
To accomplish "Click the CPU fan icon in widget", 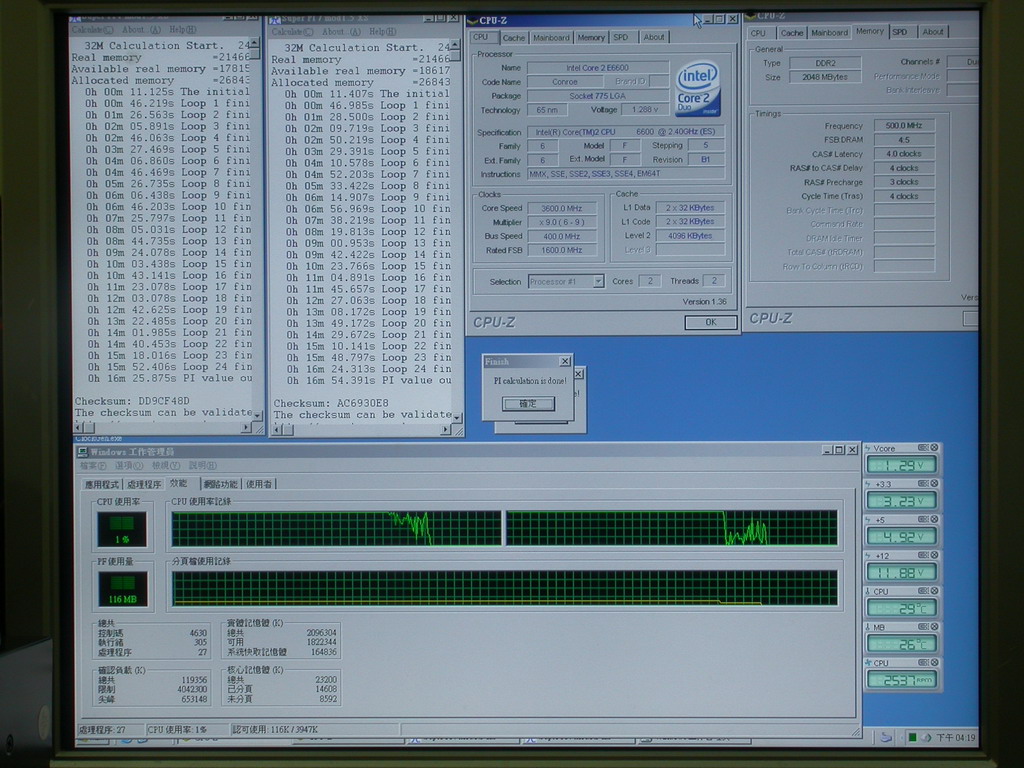I will coord(869,663).
